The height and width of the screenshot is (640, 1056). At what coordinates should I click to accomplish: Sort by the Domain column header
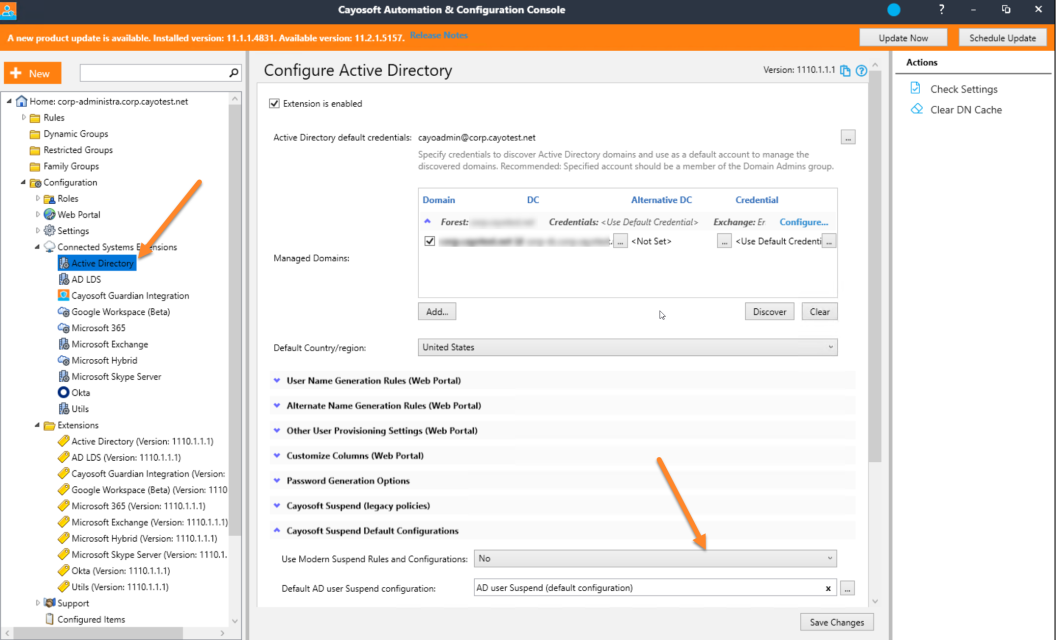click(x=438, y=200)
